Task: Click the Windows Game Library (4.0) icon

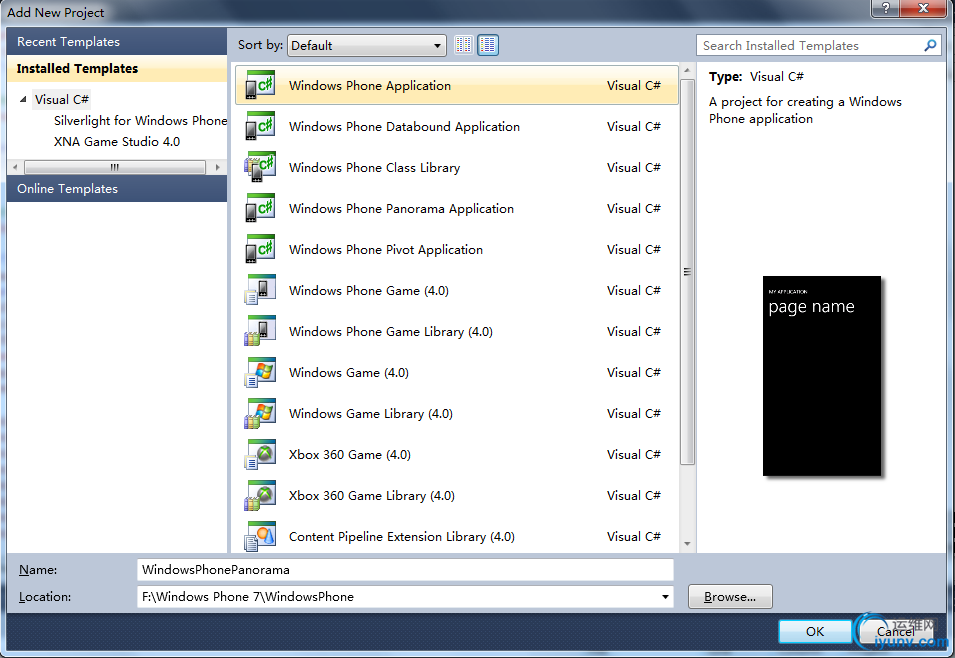Action: click(x=260, y=413)
